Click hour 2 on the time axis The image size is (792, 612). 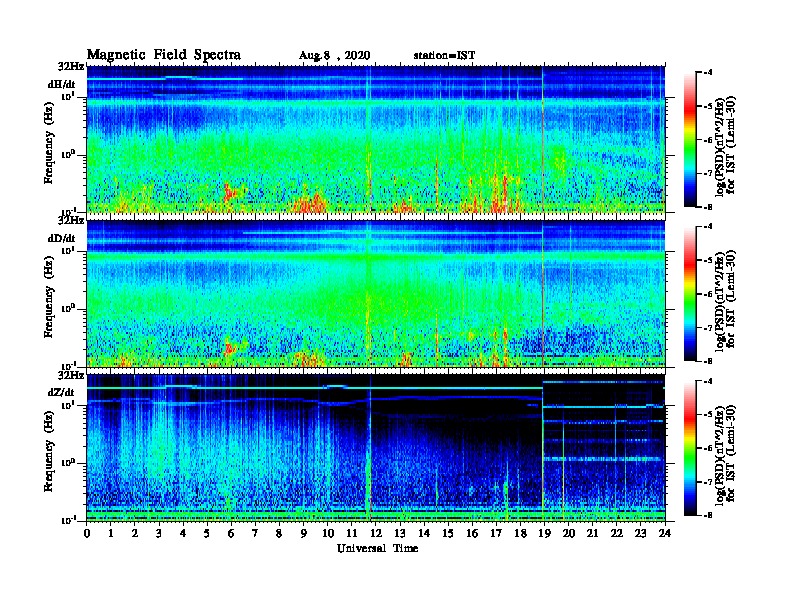coord(135,534)
